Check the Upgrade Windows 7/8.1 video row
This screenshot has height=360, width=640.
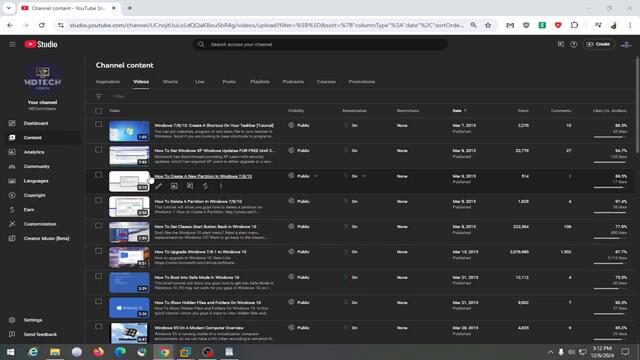[99, 251]
